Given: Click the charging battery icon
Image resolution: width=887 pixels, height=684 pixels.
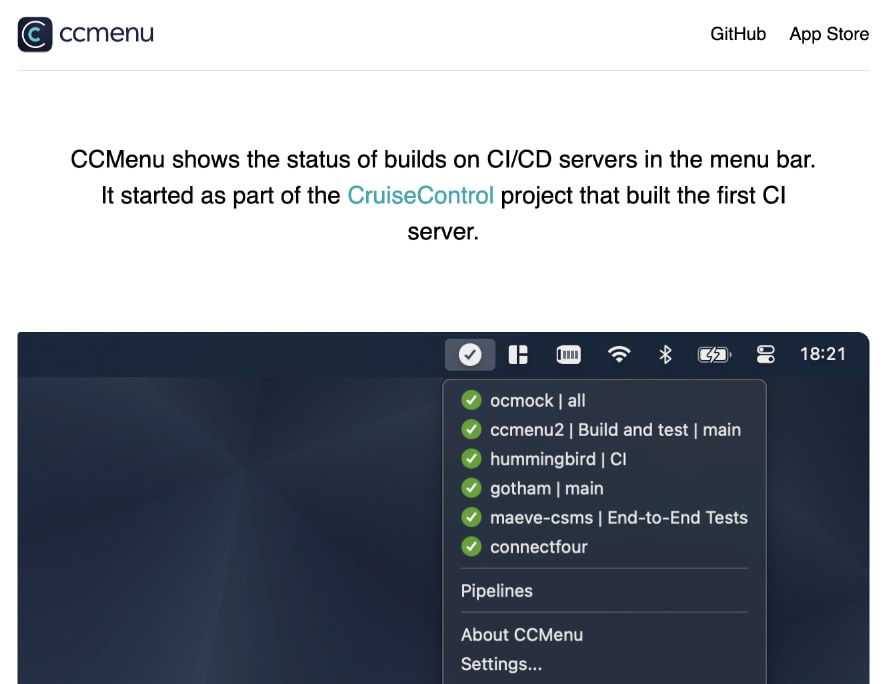Looking at the screenshot, I should 713,354.
